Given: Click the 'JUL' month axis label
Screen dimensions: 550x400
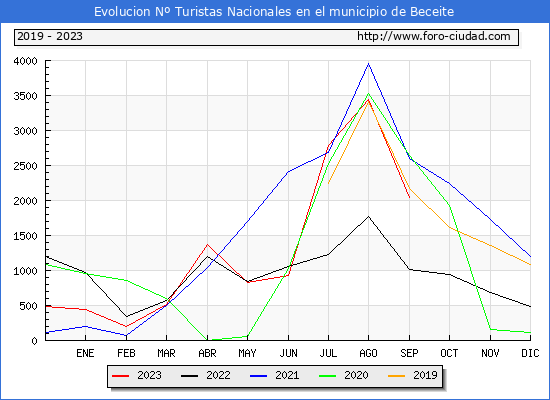Looking at the screenshot, I should coord(328,353).
